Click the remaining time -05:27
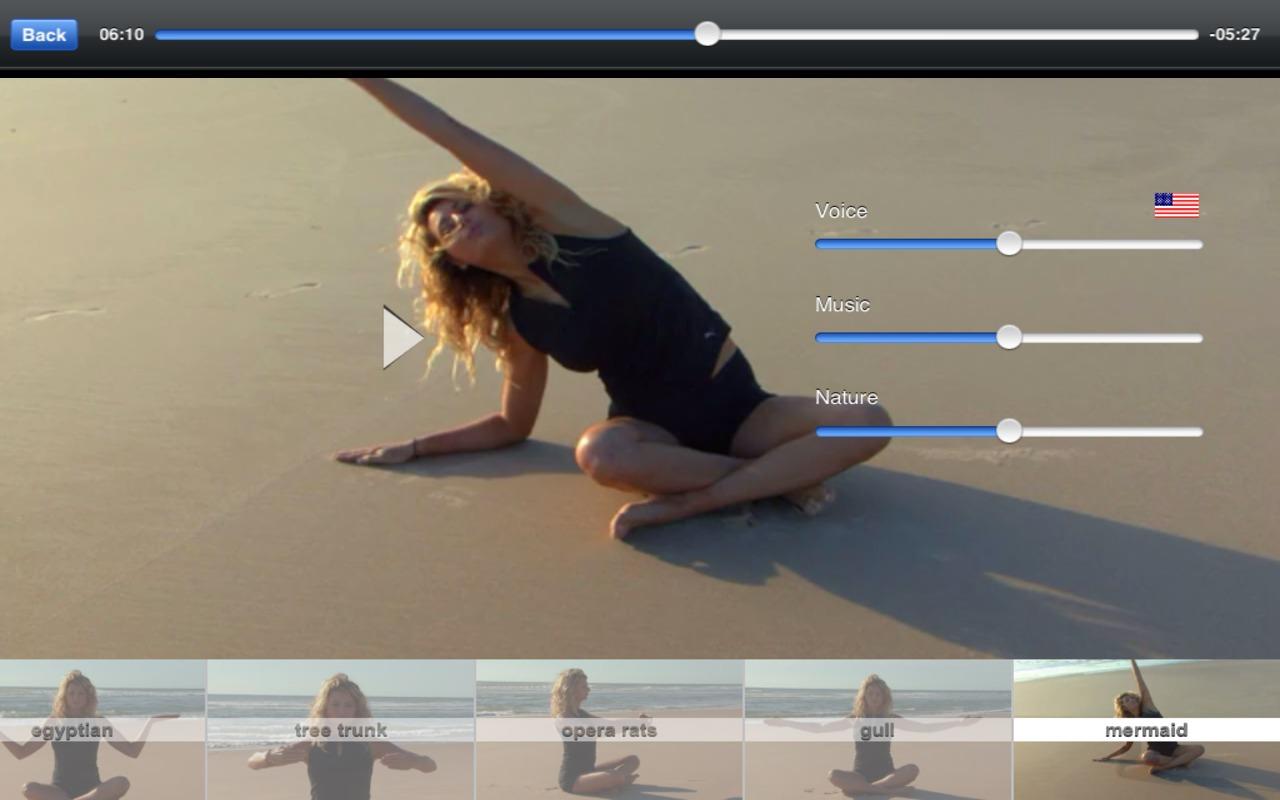Screen dimensions: 1280x800 coord(1234,34)
